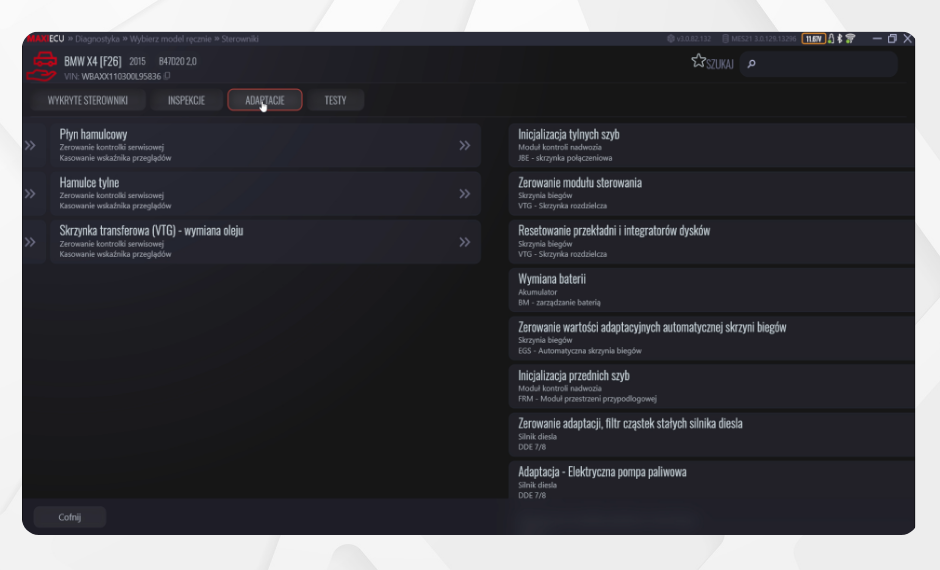Click the battery voltage 11.67V indicator
940x570 pixels.
coord(813,39)
